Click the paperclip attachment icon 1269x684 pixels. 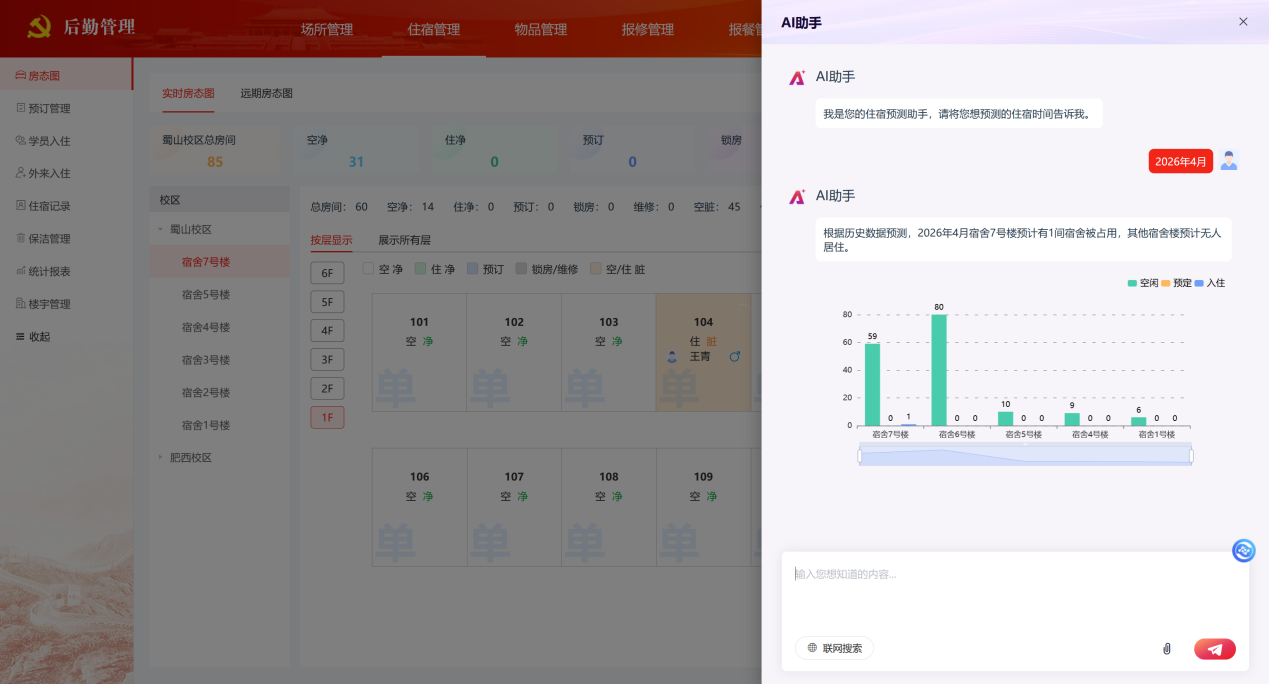tap(1166, 649)
